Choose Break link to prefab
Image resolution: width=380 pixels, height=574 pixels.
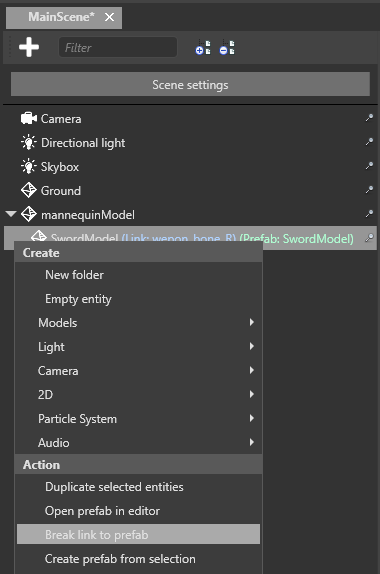pos(138,534)
